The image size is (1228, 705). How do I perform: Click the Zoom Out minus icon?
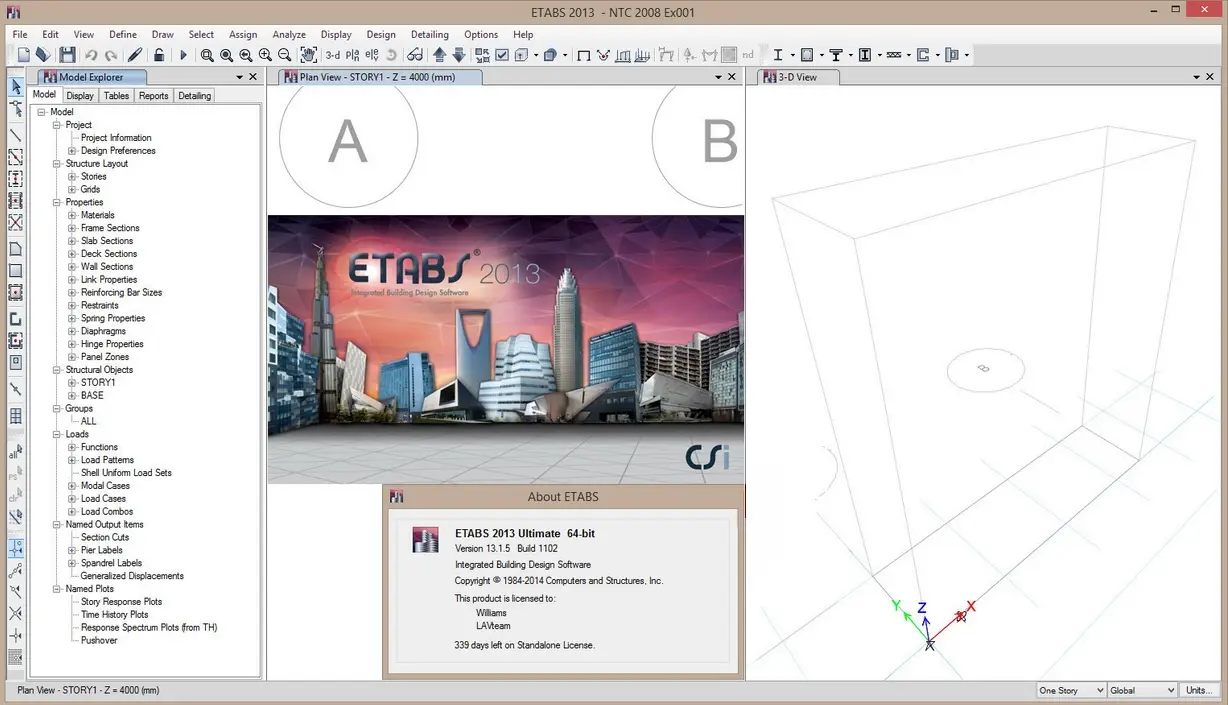(285, 55)
